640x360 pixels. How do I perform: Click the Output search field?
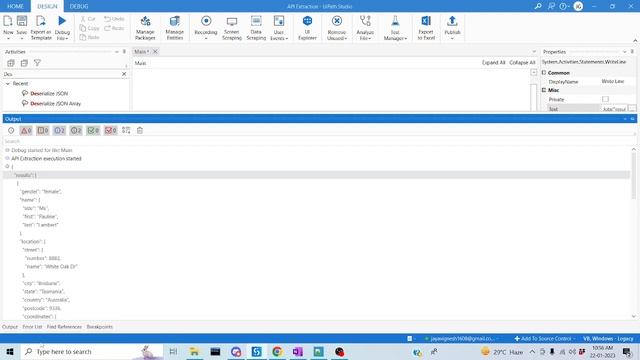(x=318, y=141)
